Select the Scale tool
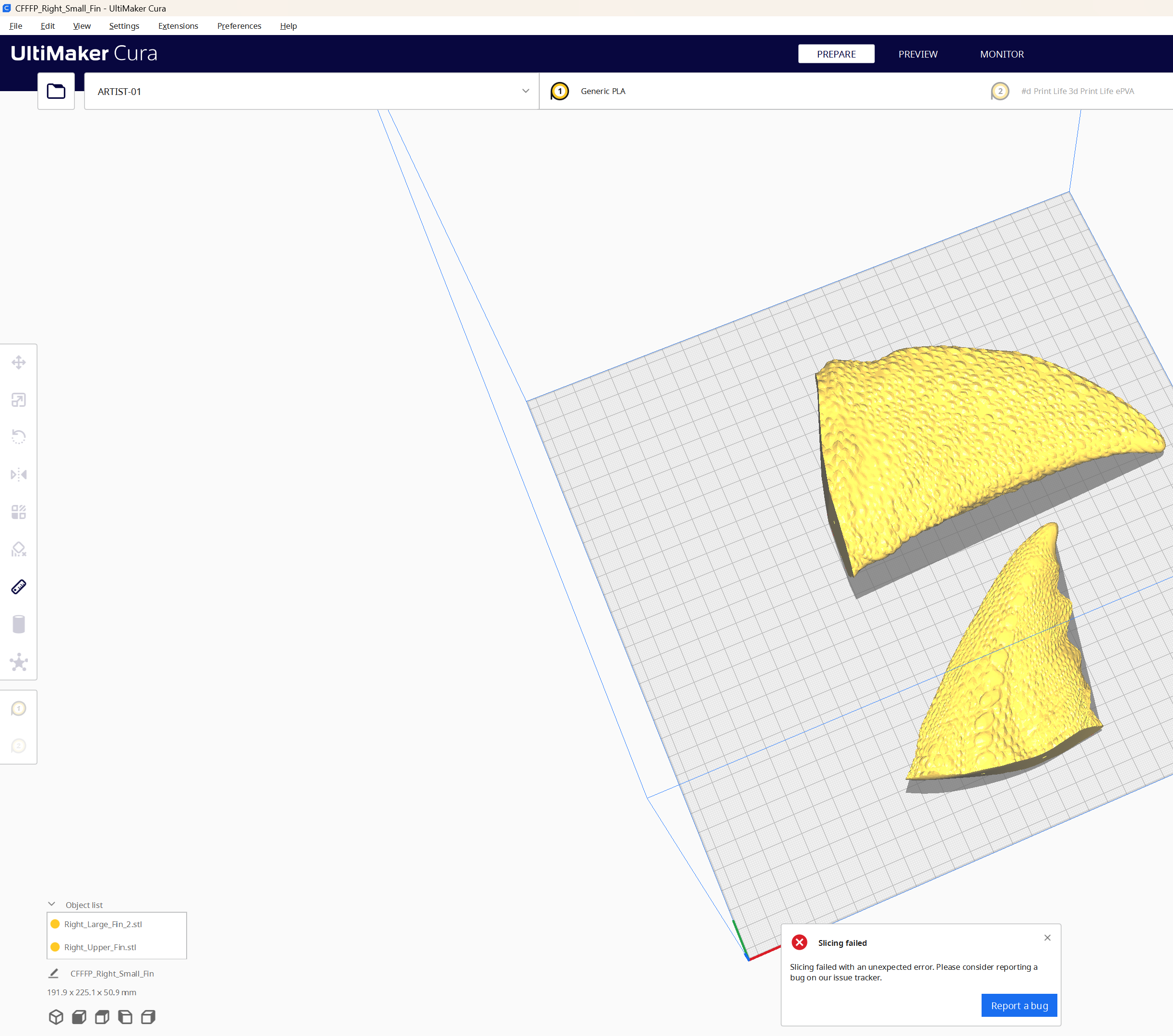Screen dimensions: 1173x1036 tap(19, 400)
